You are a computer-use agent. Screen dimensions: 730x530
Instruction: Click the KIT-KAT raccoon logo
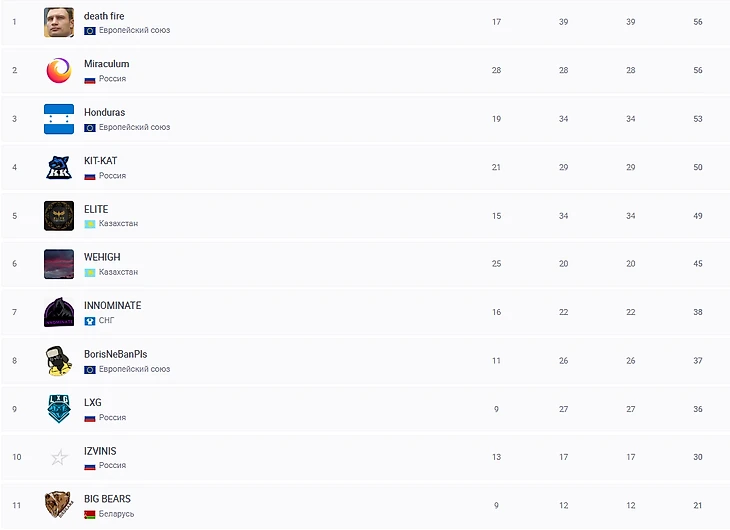pos(59,167)
